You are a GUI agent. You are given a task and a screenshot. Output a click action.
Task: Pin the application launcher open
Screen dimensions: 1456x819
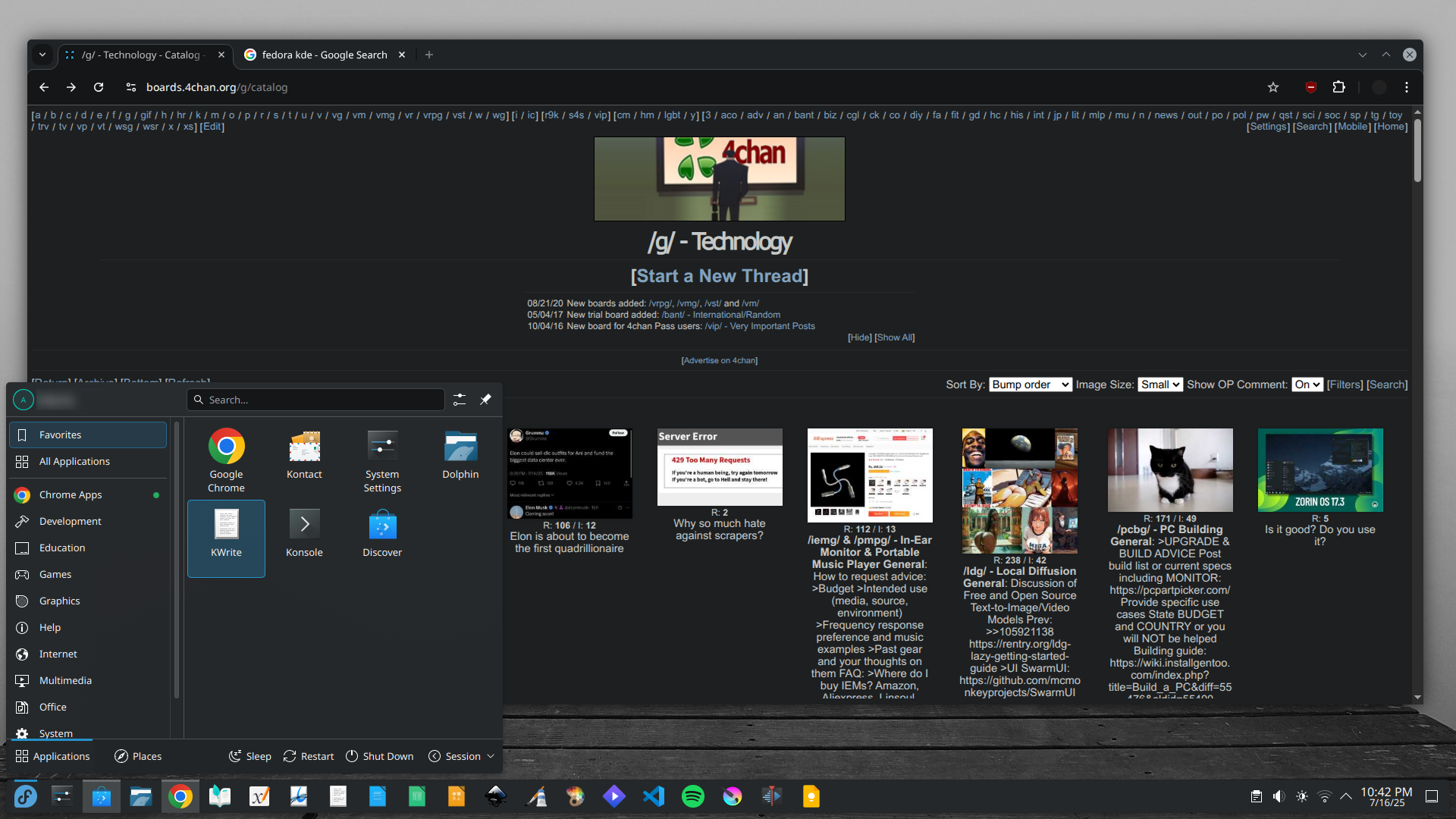point(486,400)
